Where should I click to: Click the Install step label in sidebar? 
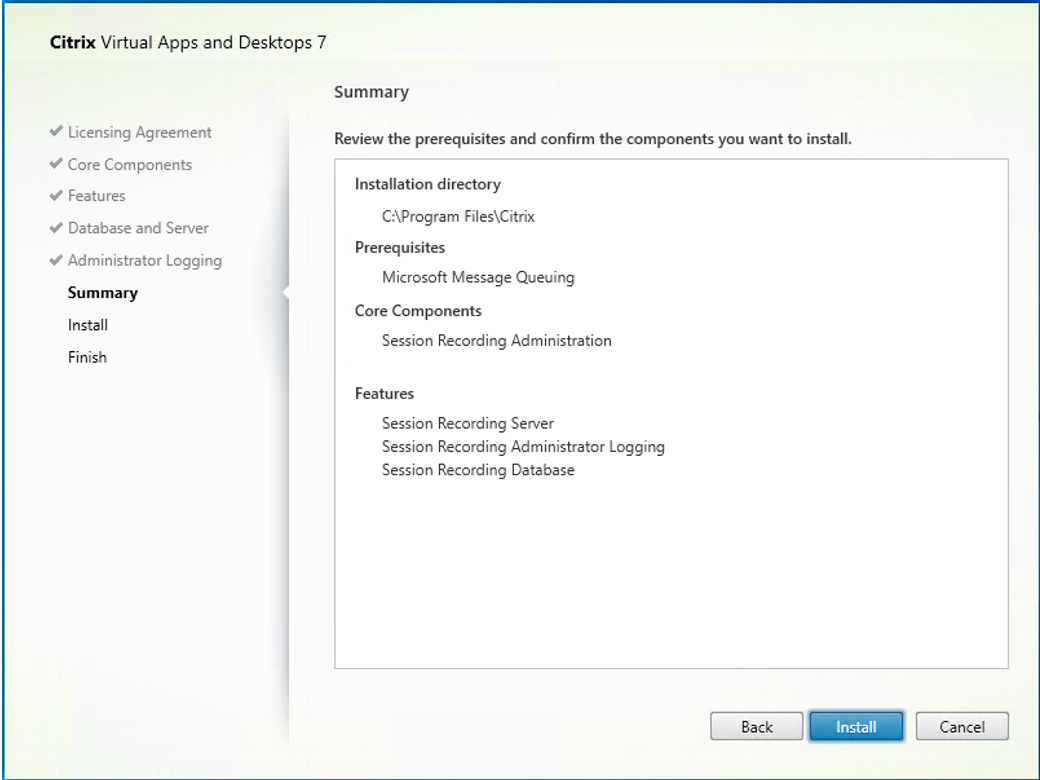pyautogui.click(x=88, y=325)
